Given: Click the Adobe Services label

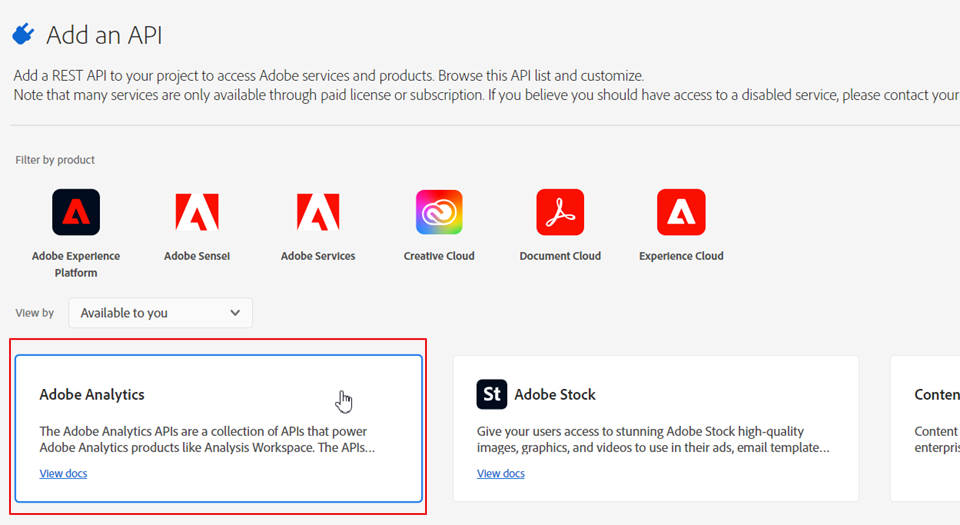Looking at the screenshot, I should pyautogui.click(x=318, y=256).
